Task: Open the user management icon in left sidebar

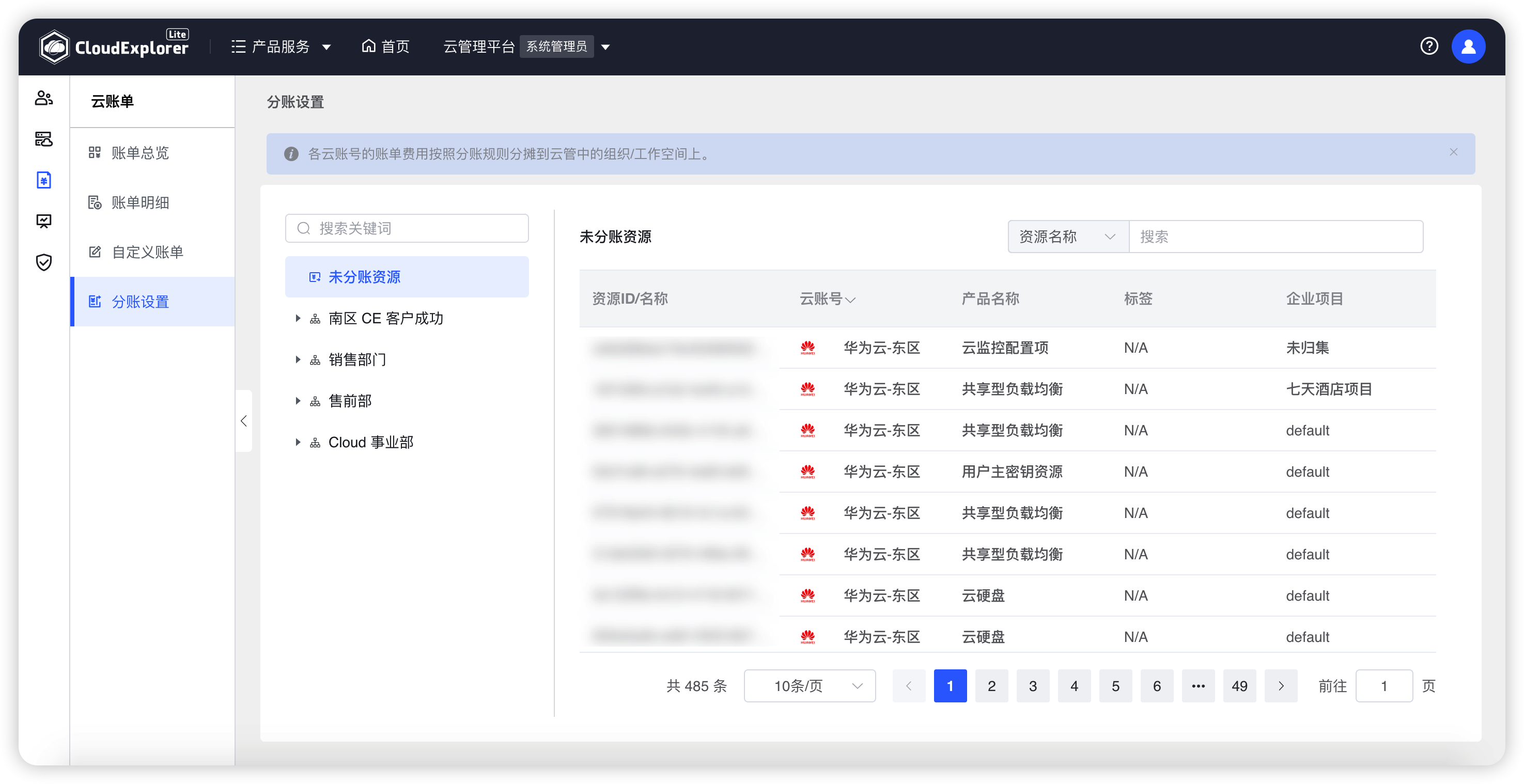Action: pos(44,98)
